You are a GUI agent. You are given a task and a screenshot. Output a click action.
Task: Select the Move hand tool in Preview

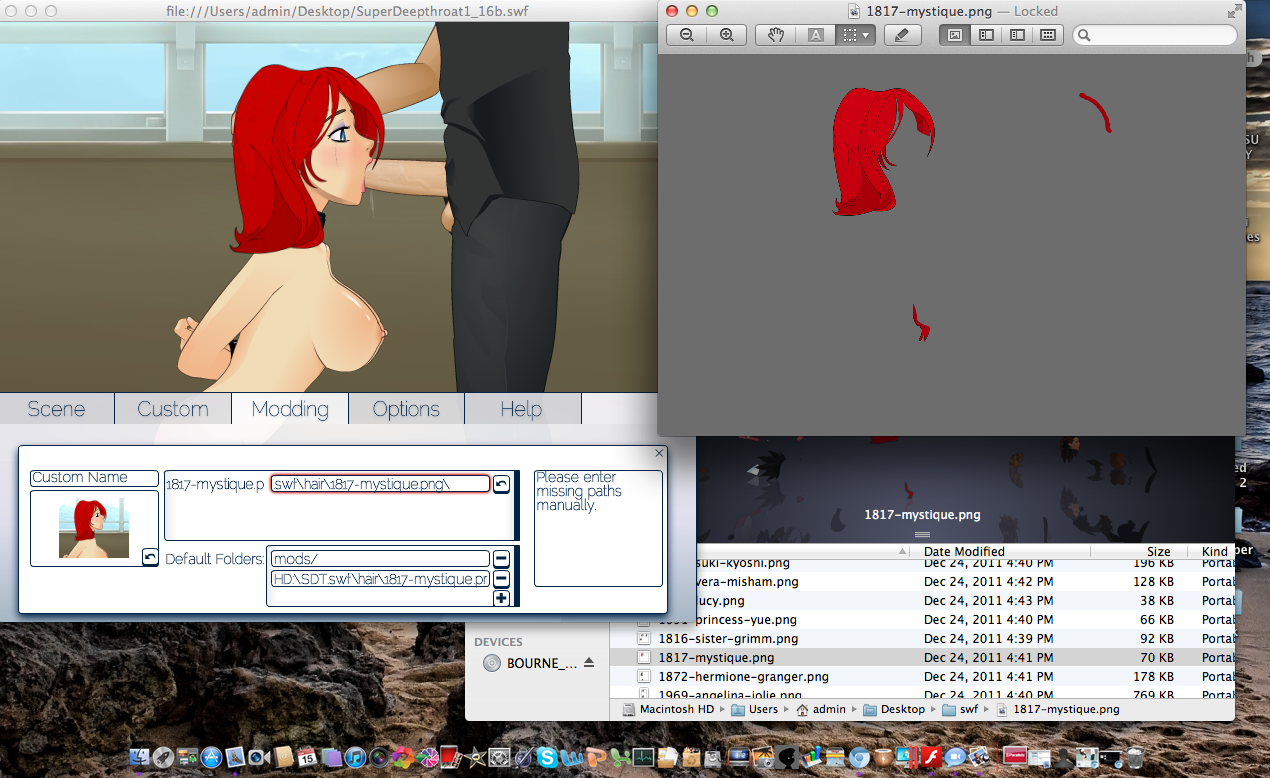pos(775,35)
